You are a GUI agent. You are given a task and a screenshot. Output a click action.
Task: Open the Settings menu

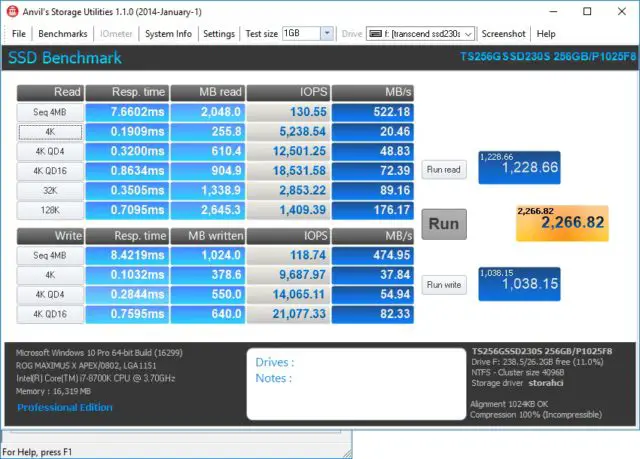click(x=219, y=34)
